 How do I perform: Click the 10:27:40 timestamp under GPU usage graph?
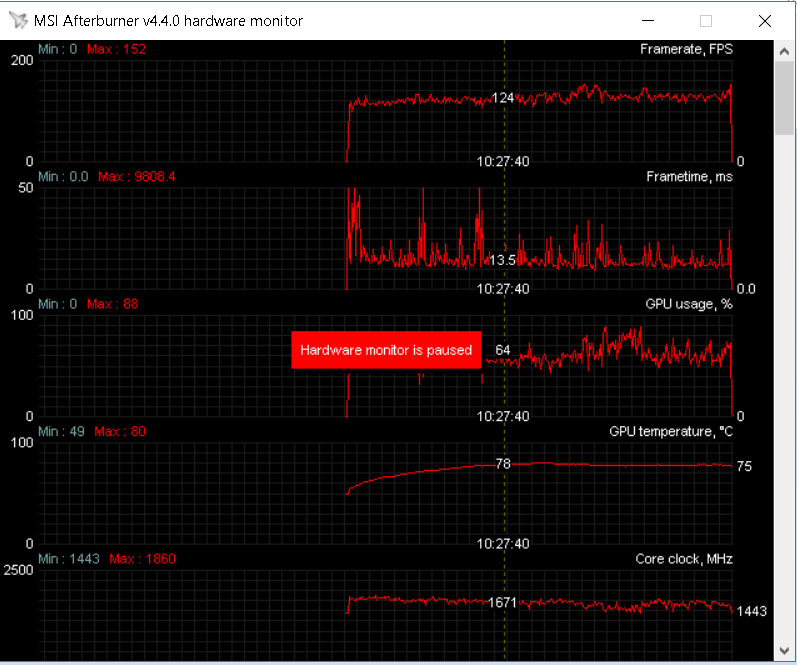tap(503, 416)
